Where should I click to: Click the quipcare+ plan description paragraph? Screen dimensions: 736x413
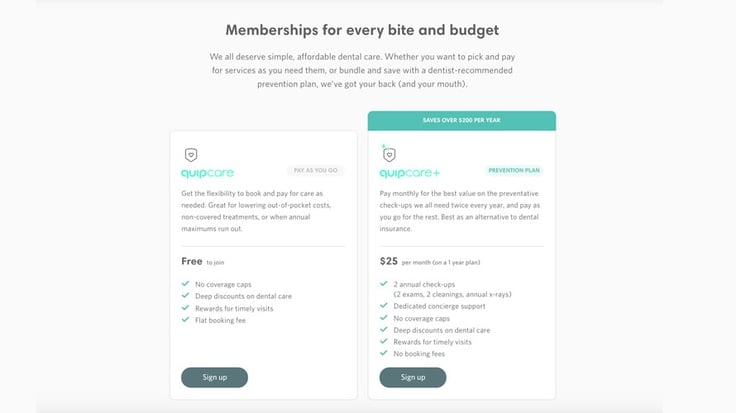(460, 211)
